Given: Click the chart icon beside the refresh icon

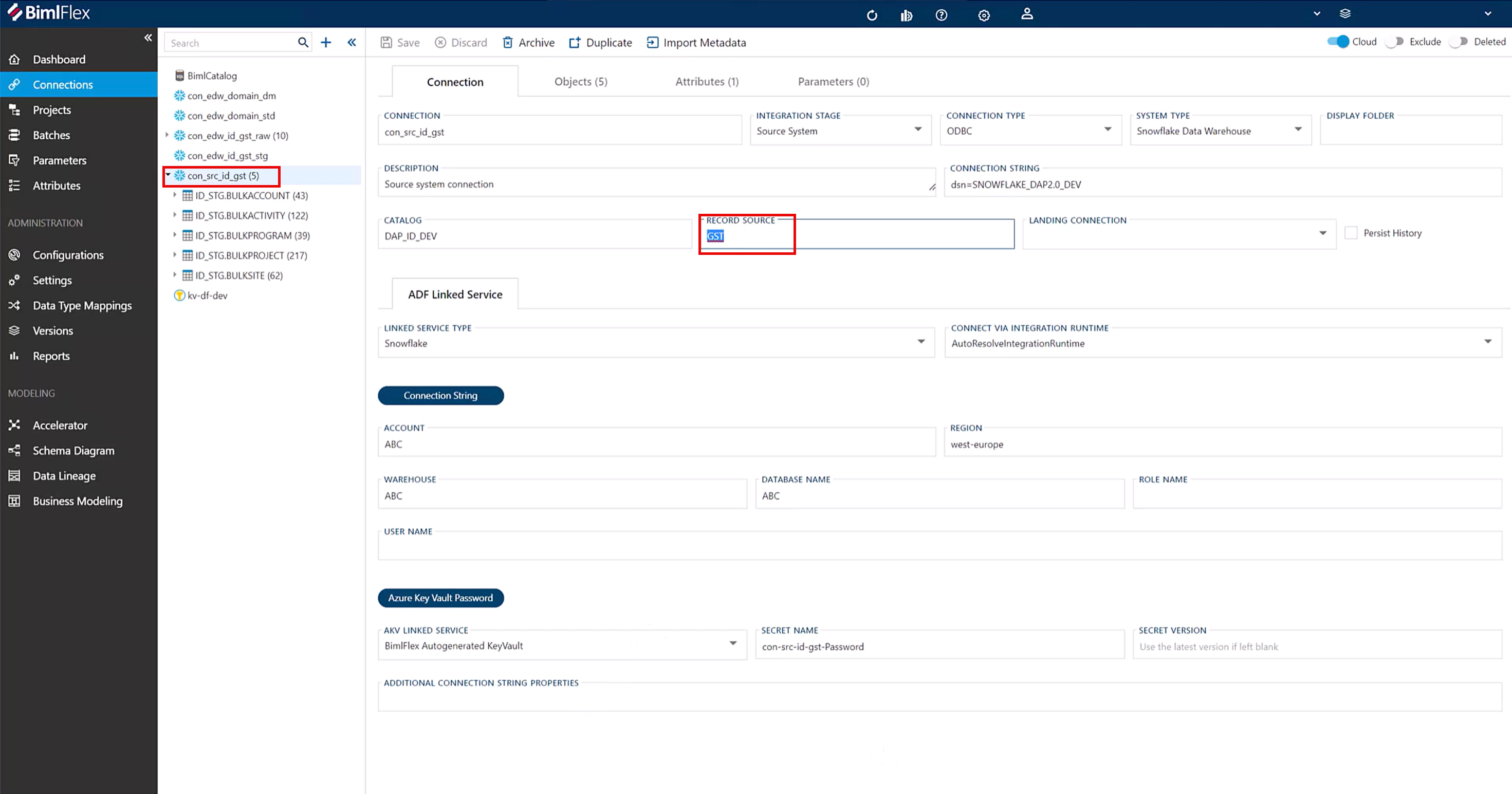Looking at the screenshot, I should (906, 15).
